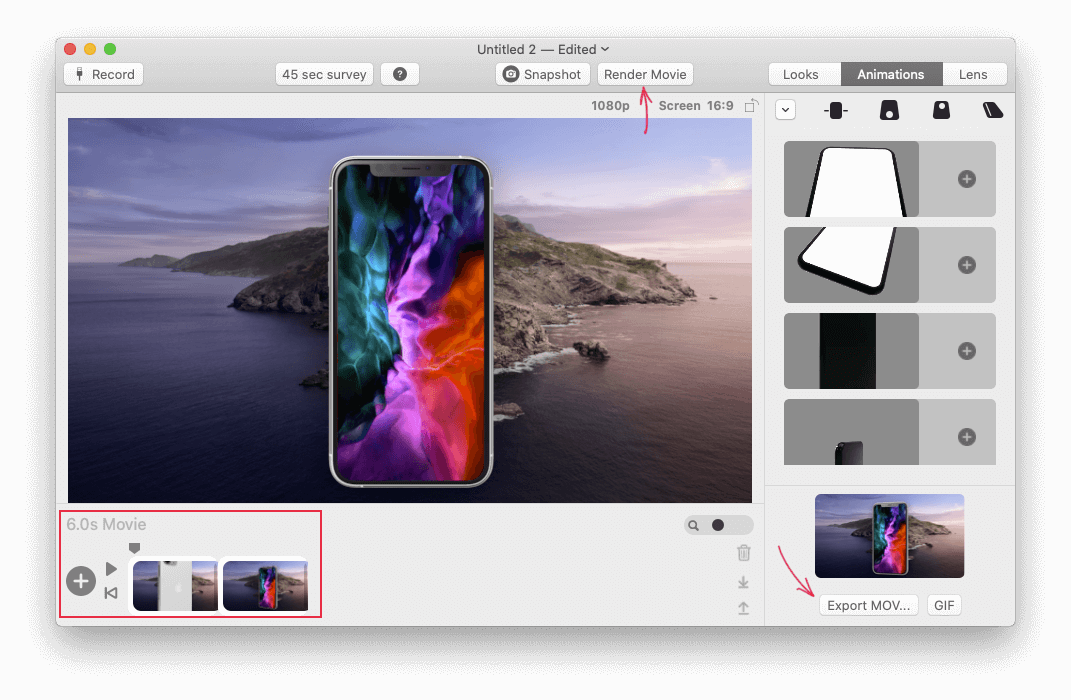Preview the side-view black phone animation thumbnail
This screenshot has width=1071, height=700.
coord(851,351)
